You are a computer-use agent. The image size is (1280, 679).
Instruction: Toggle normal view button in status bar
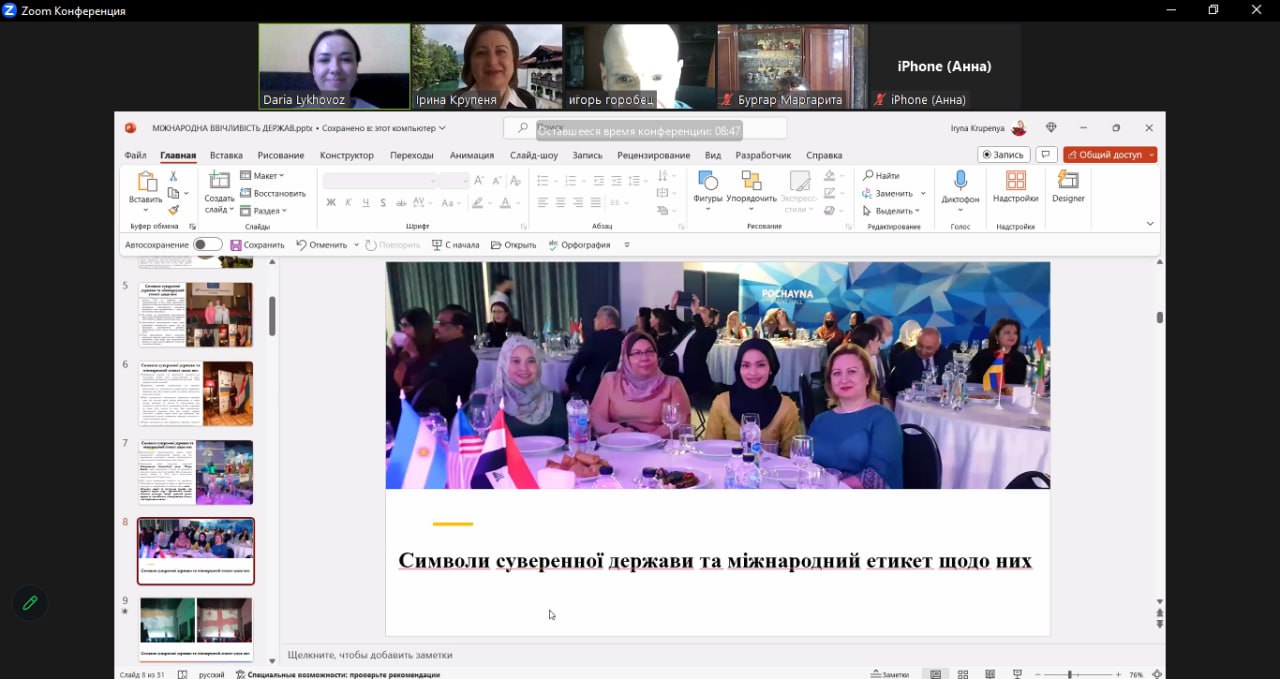point(935,674)
